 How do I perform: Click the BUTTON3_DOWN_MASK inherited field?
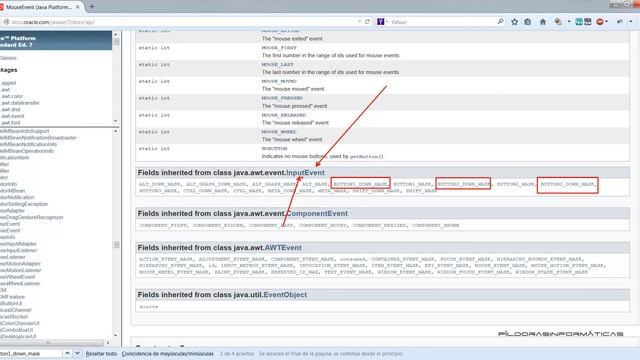click(568, 184)
